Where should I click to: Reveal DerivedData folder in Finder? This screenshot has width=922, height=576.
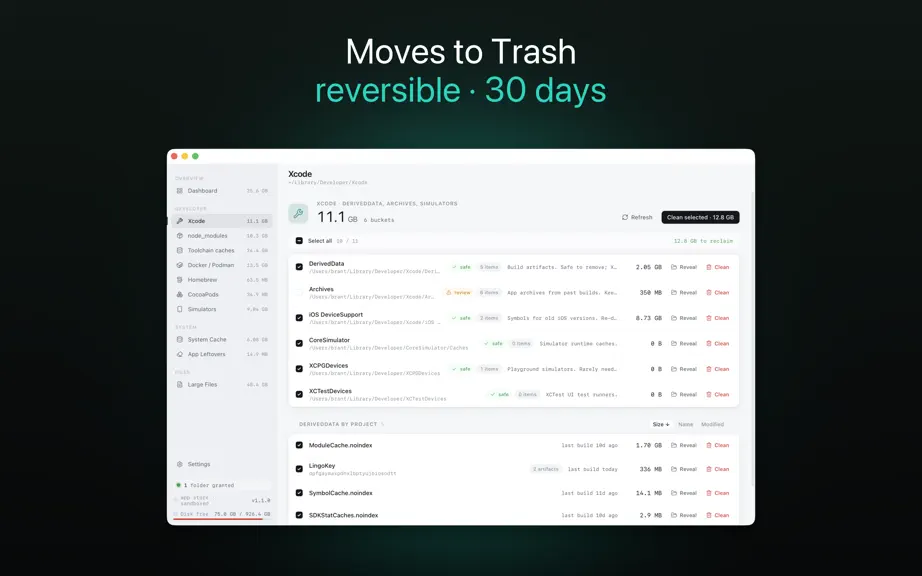pos(684,267)
